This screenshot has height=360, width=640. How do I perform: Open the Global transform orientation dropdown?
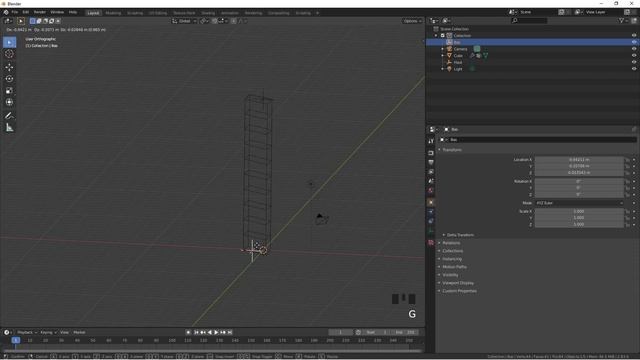[184, 21]
